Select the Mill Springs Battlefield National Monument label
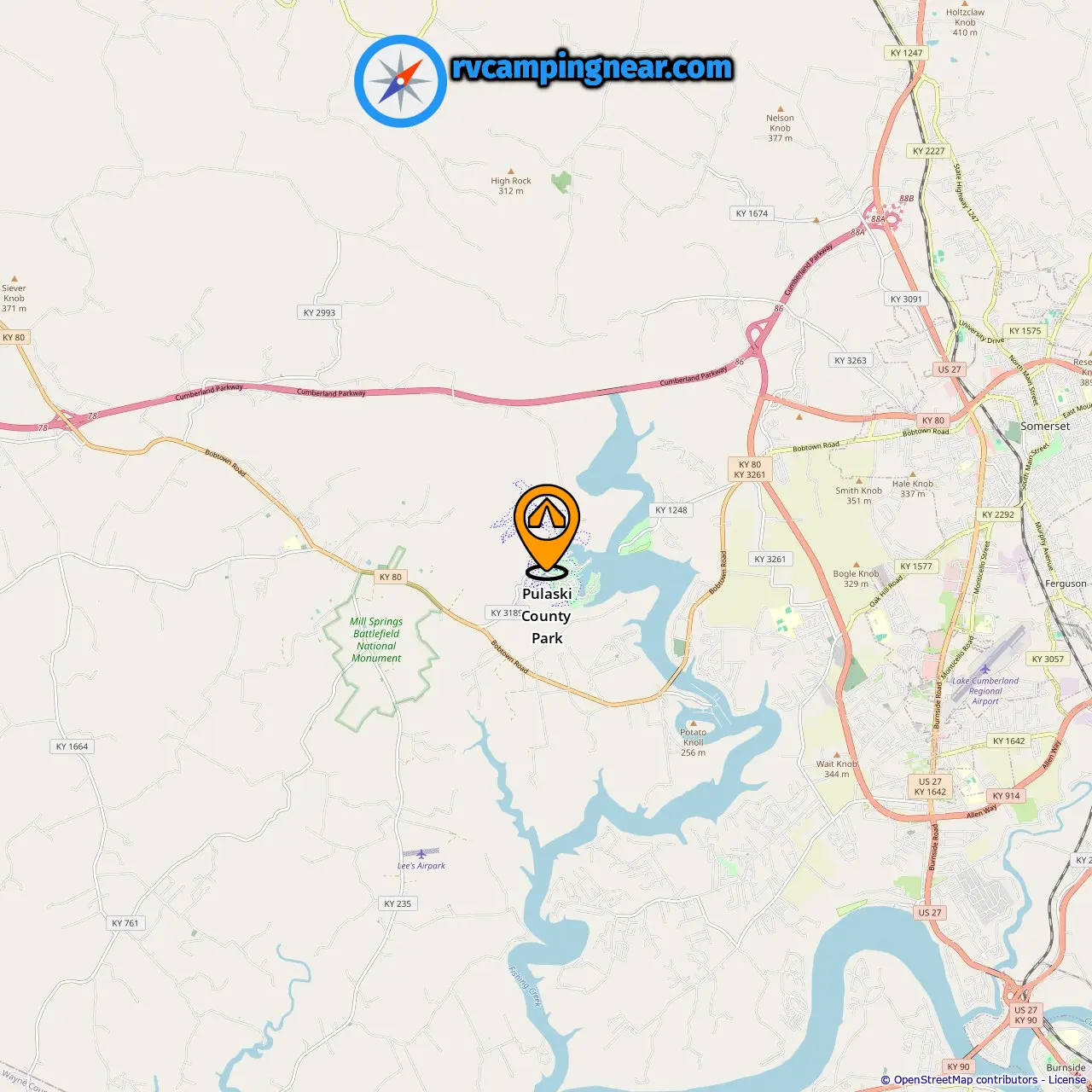The image size is (1092, 1092). pos(376,640)
